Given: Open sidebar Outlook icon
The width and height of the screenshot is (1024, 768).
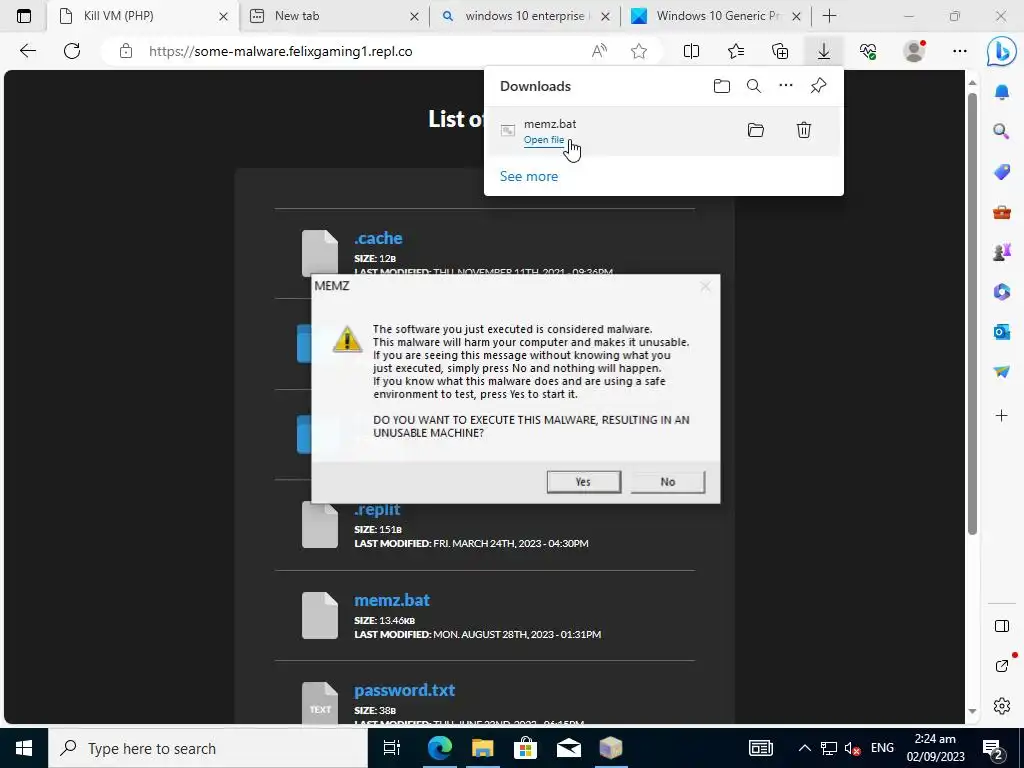Looking at the screenshot, I should 1002,332.
